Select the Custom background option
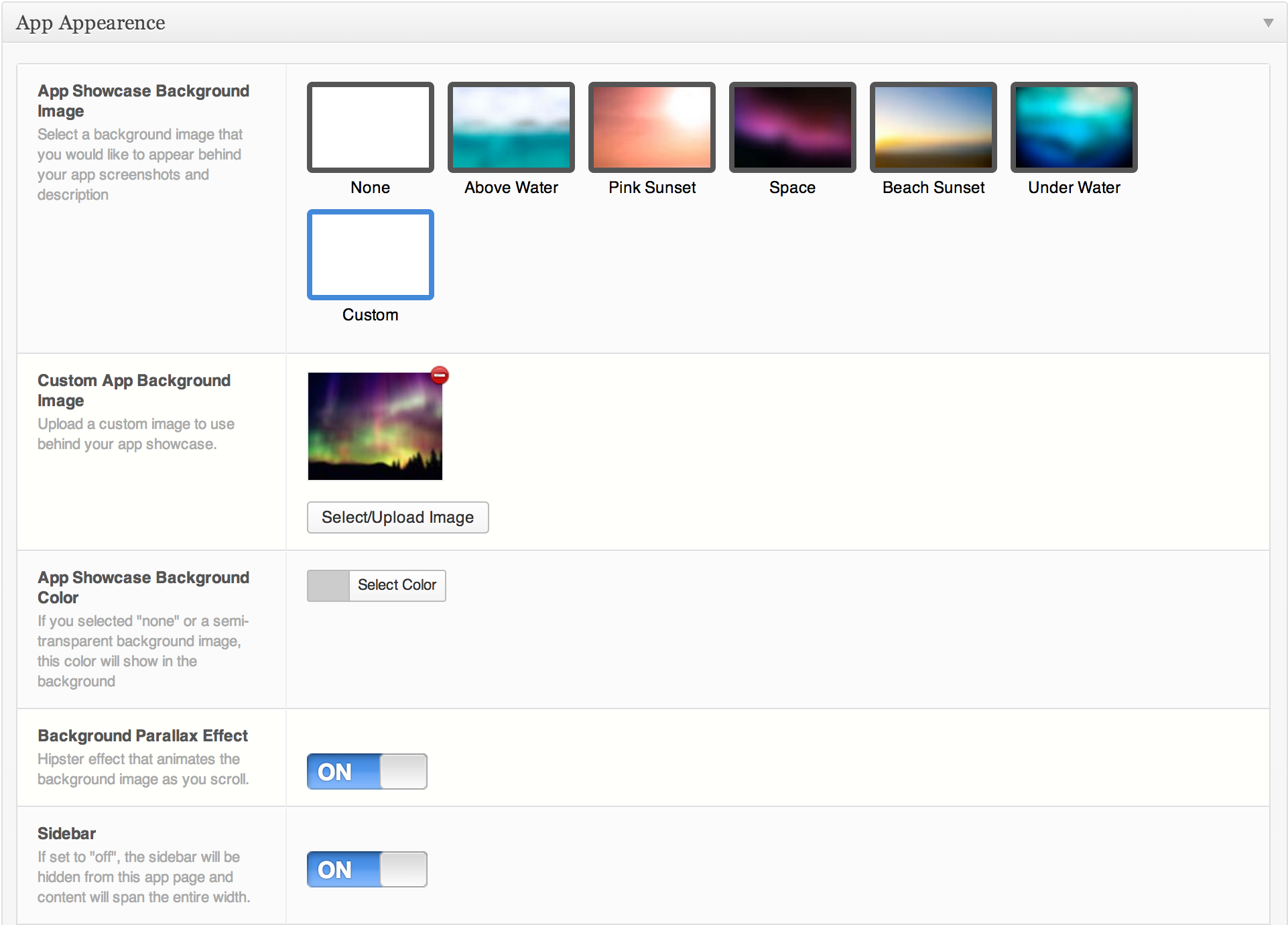 (371, 255)
